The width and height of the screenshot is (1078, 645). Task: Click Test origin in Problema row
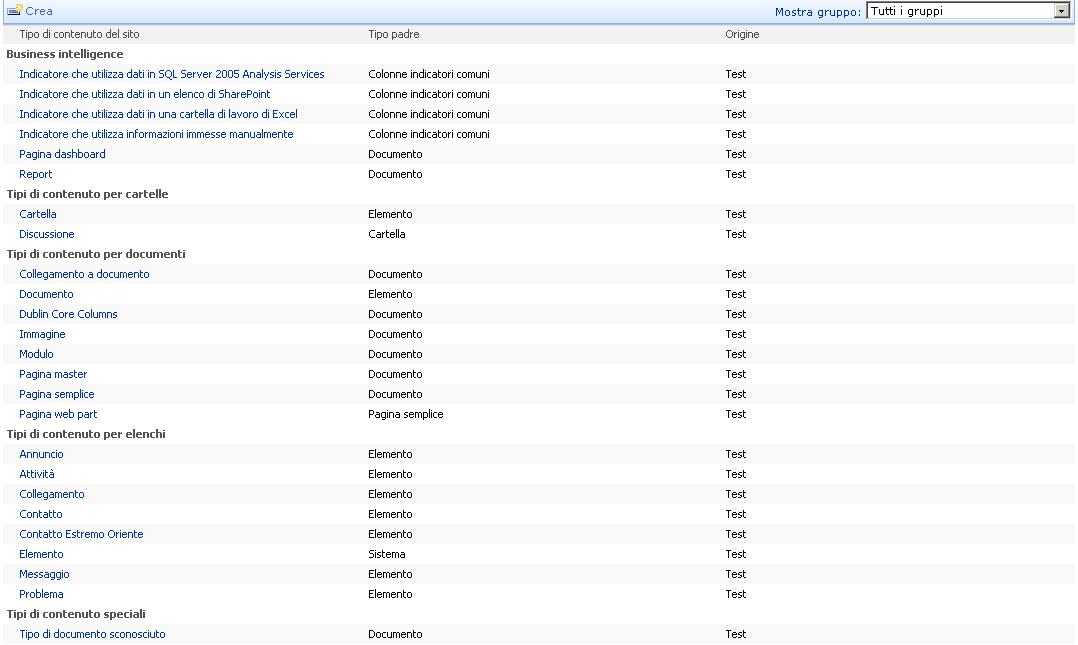pyautogui.click(x=736, y=594)
